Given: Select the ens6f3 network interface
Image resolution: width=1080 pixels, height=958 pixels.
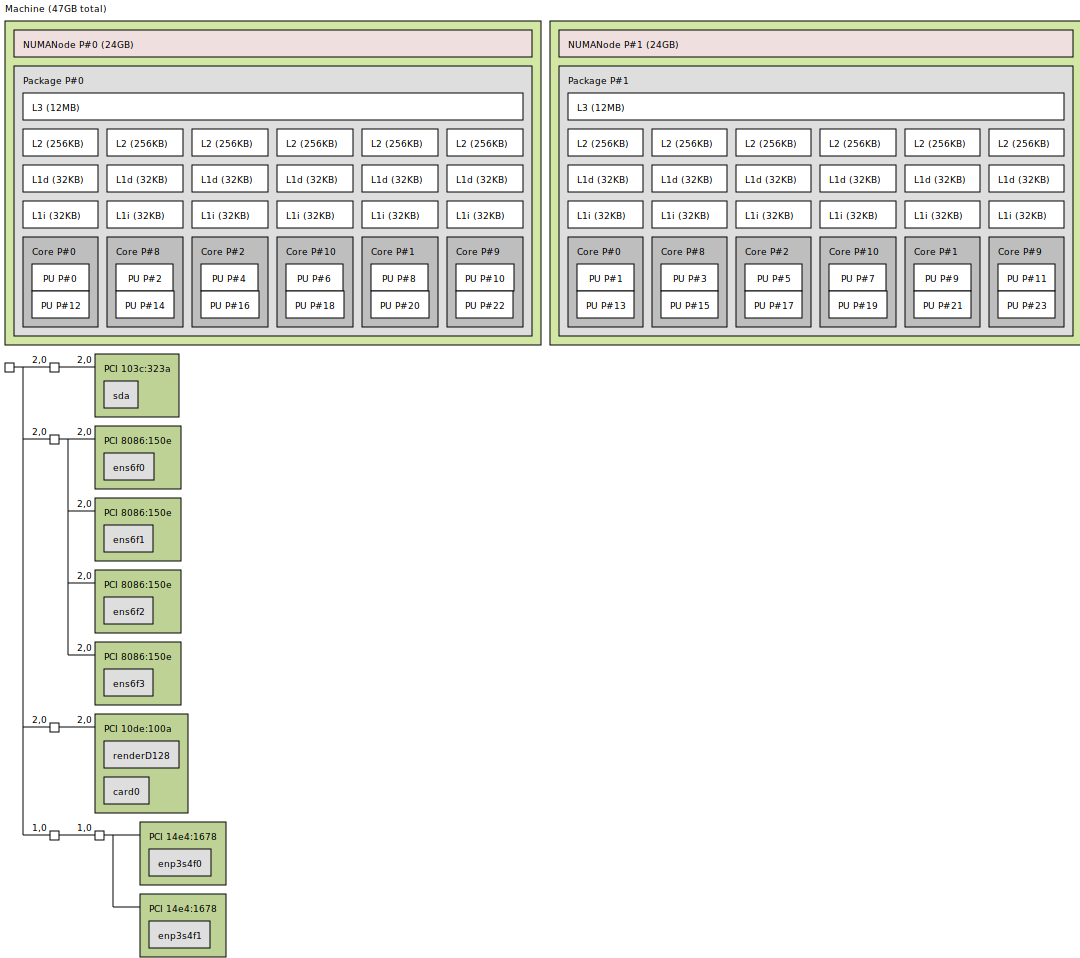Looking at the screenshot, I should (128, 682).
